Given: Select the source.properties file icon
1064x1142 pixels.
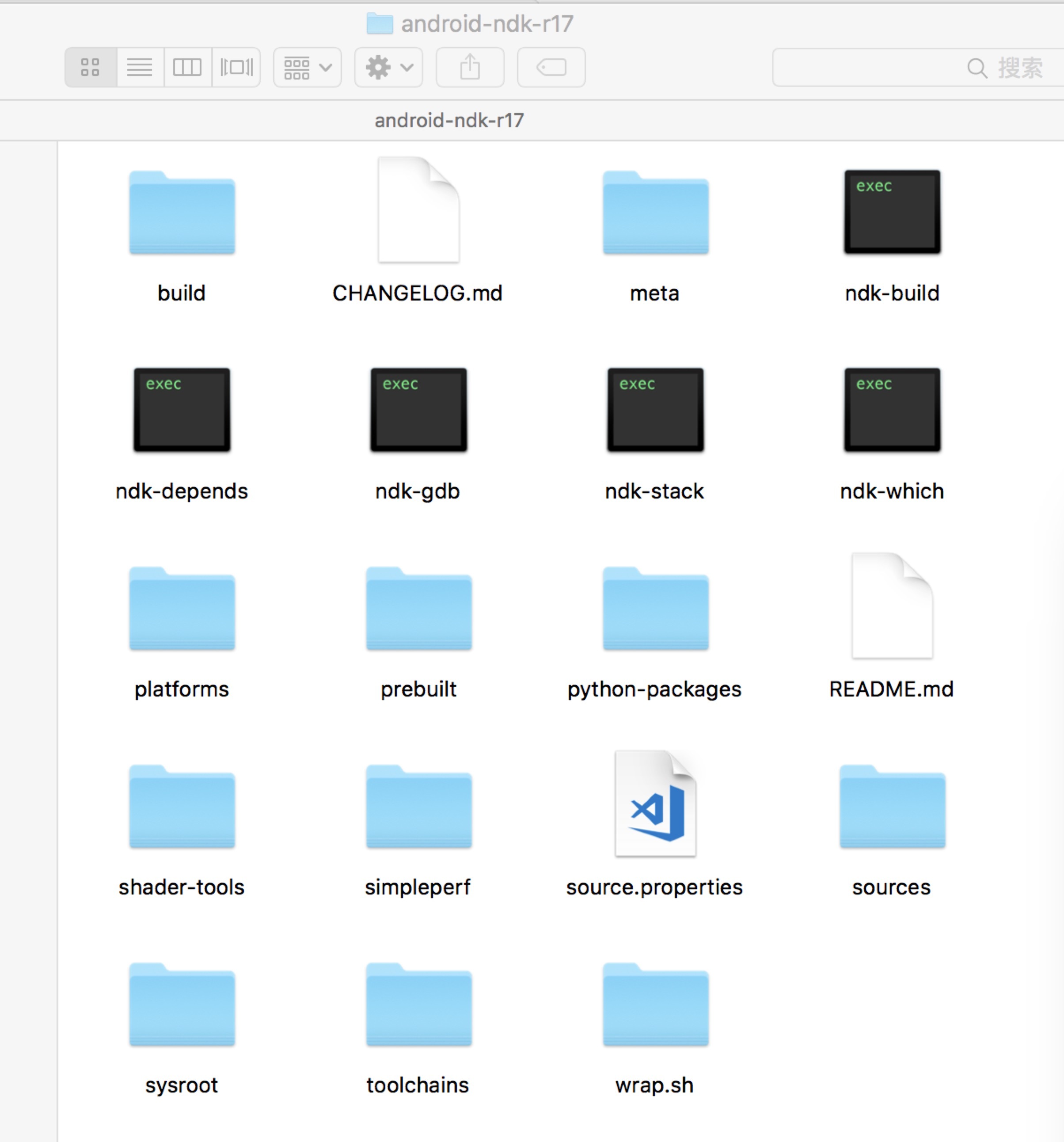Looking at the screenshot, I should pos(654,804).
